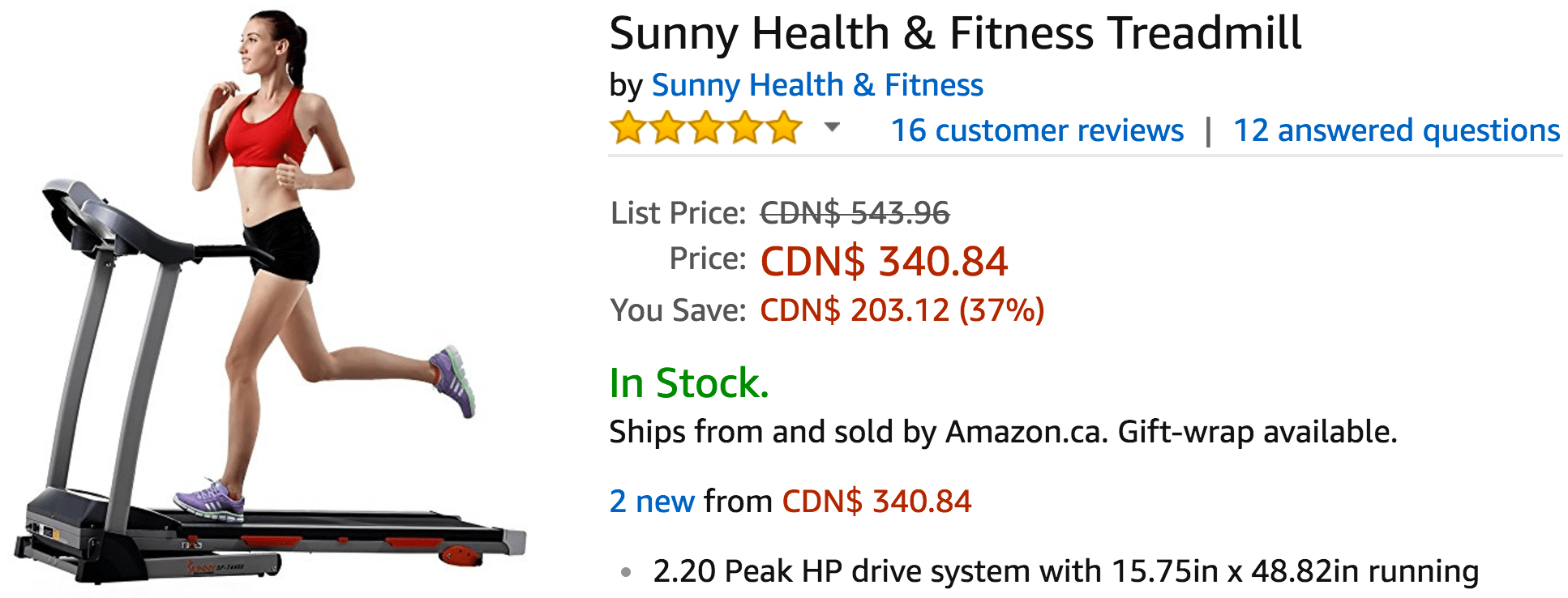Expand the star rating dropdown arrow
This screenshot has width=1568, height=598.
(x=832, y=127)
